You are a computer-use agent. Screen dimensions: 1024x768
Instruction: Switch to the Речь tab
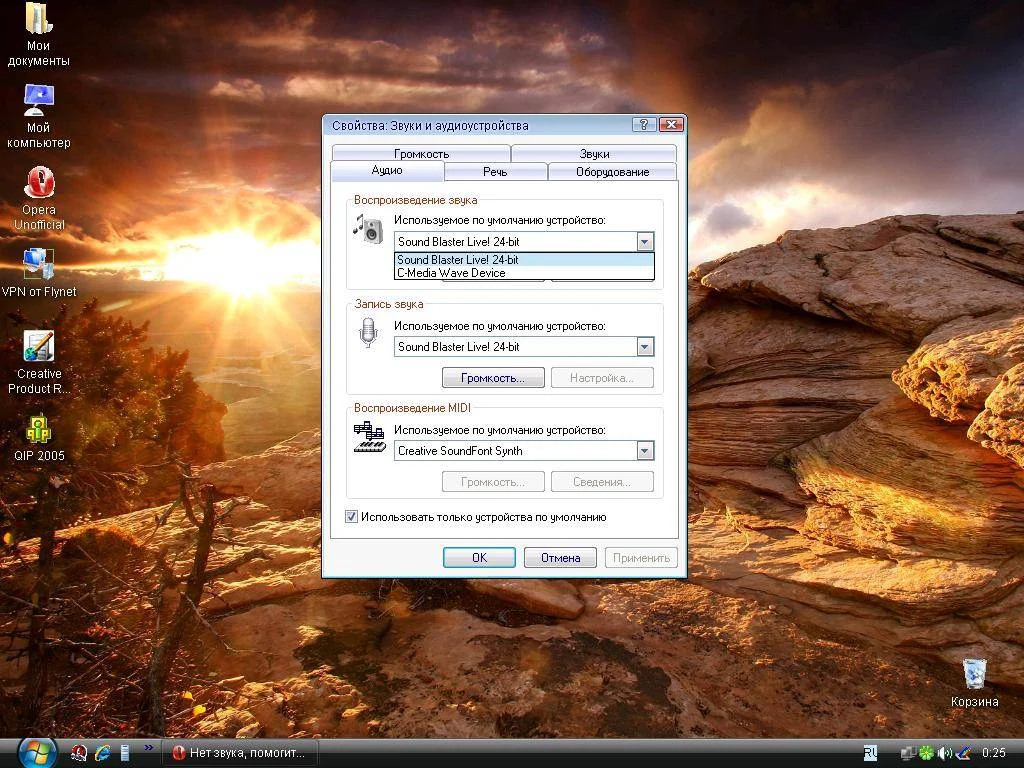click(495, 172)
